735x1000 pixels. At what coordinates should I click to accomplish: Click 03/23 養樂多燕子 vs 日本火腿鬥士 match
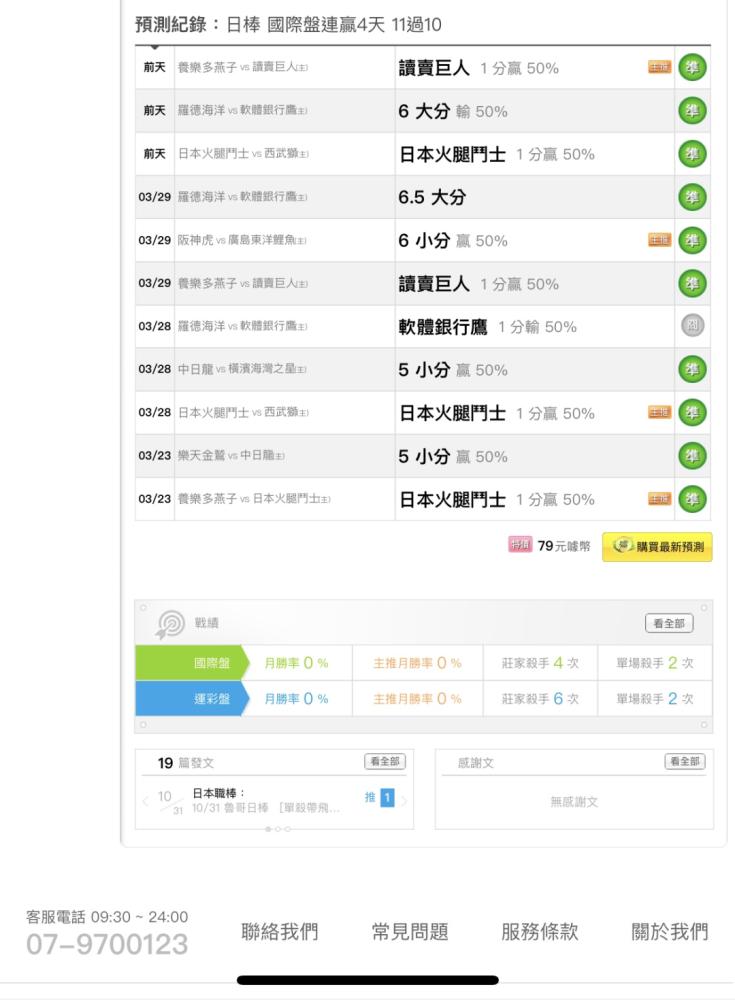pos(254,499)
